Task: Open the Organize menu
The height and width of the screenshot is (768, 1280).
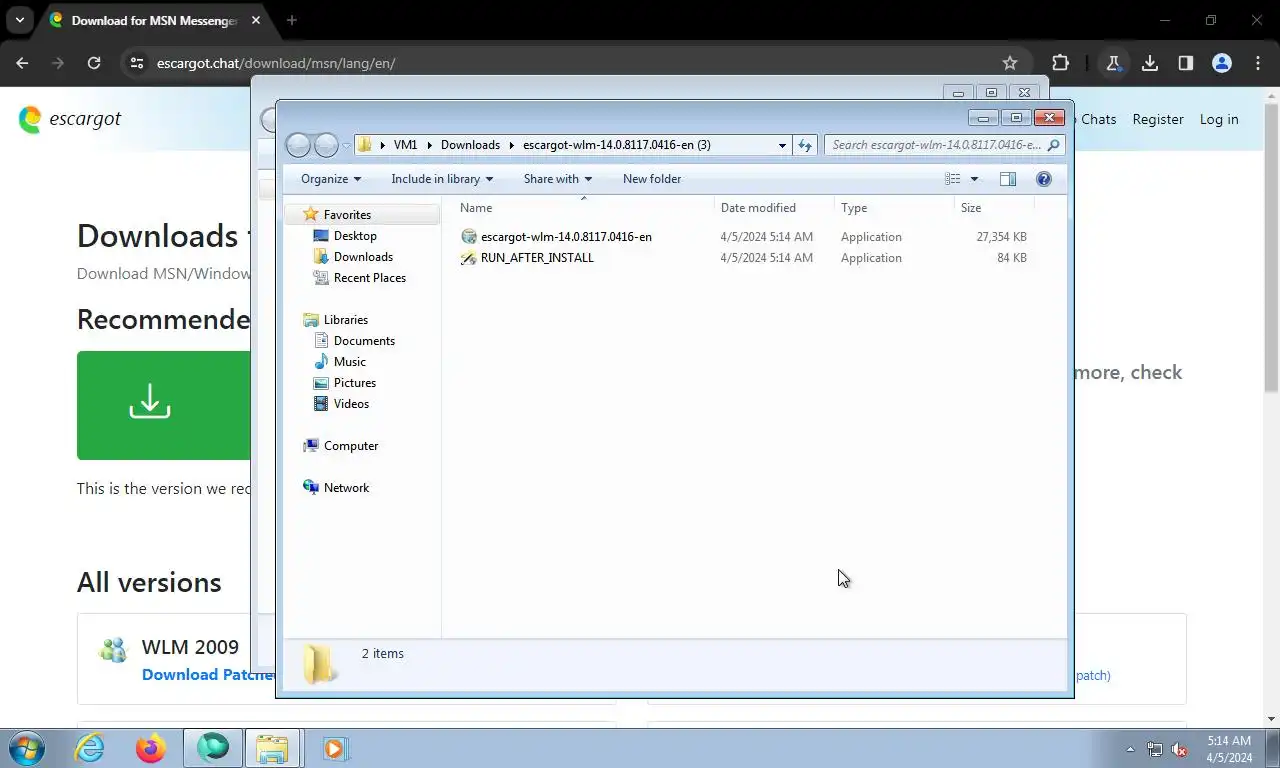Action: 331,179
